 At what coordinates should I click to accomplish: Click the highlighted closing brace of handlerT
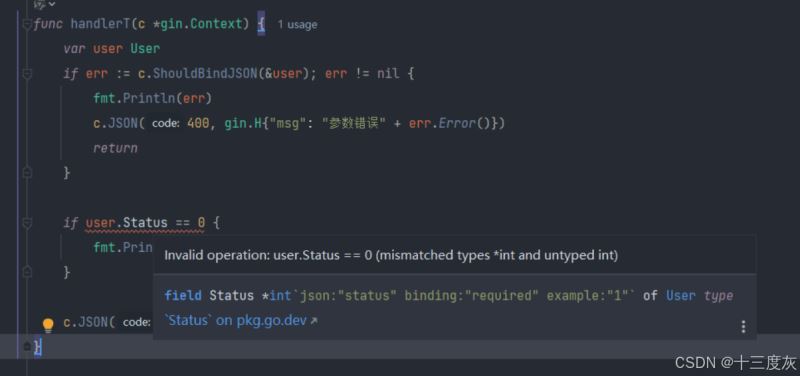pyautogui.click(x=38, y=346)
